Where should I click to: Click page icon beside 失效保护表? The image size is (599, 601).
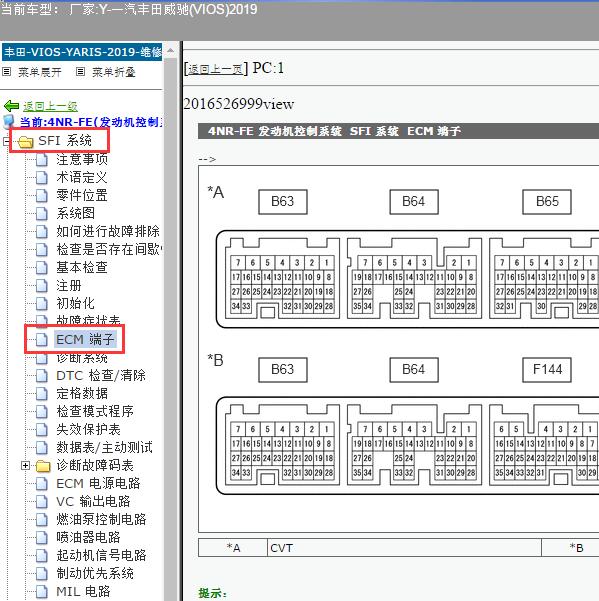click(x=41, y=430)
